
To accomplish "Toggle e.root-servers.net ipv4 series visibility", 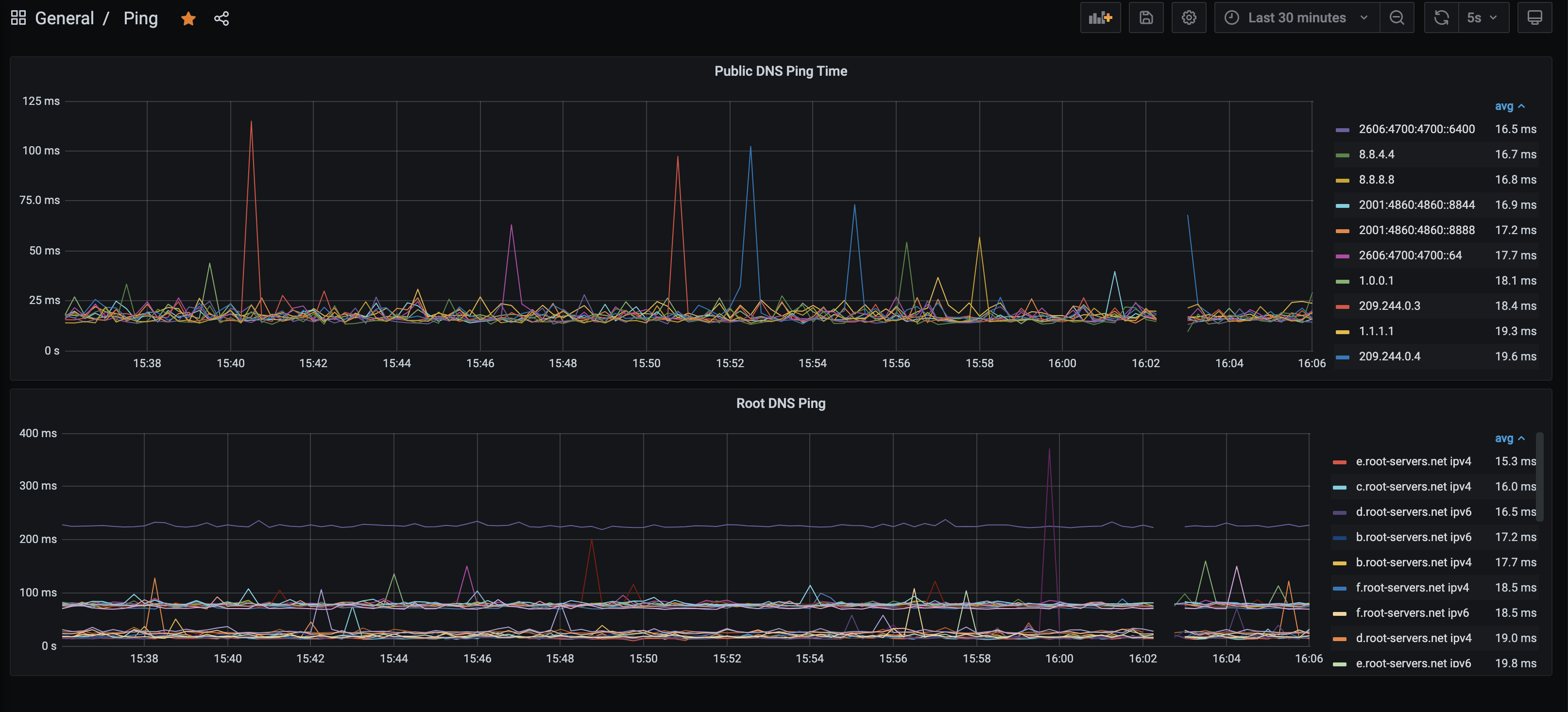I will pos(1413,462).
